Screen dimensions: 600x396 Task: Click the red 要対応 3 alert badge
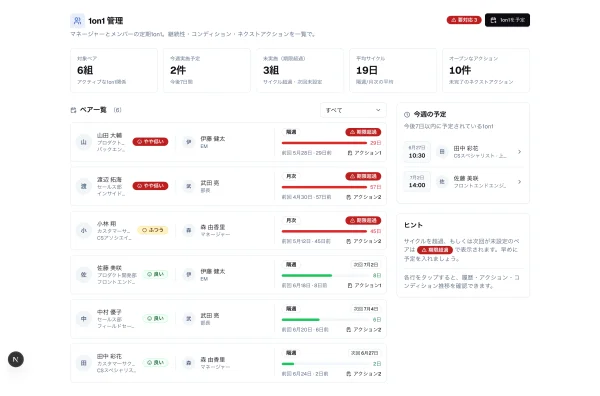coord(464,20)
